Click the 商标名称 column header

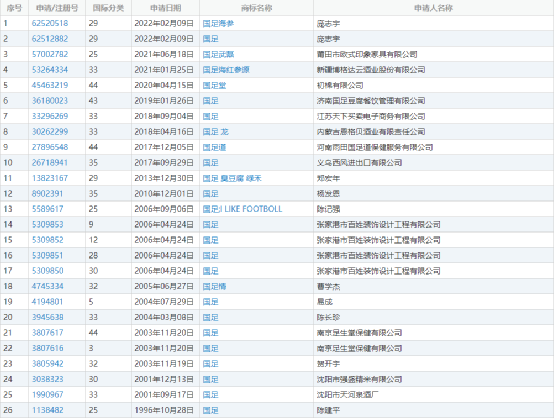tap(257, 8)
